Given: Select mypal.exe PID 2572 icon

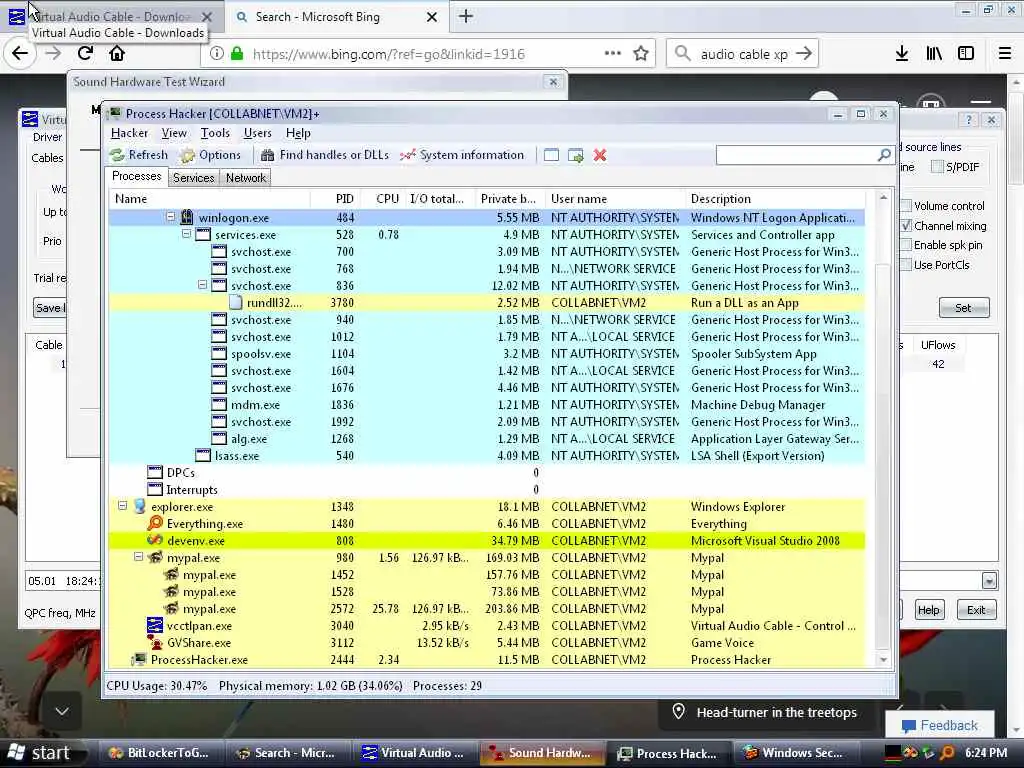Looking at the screenshot, I should (171, 608).
